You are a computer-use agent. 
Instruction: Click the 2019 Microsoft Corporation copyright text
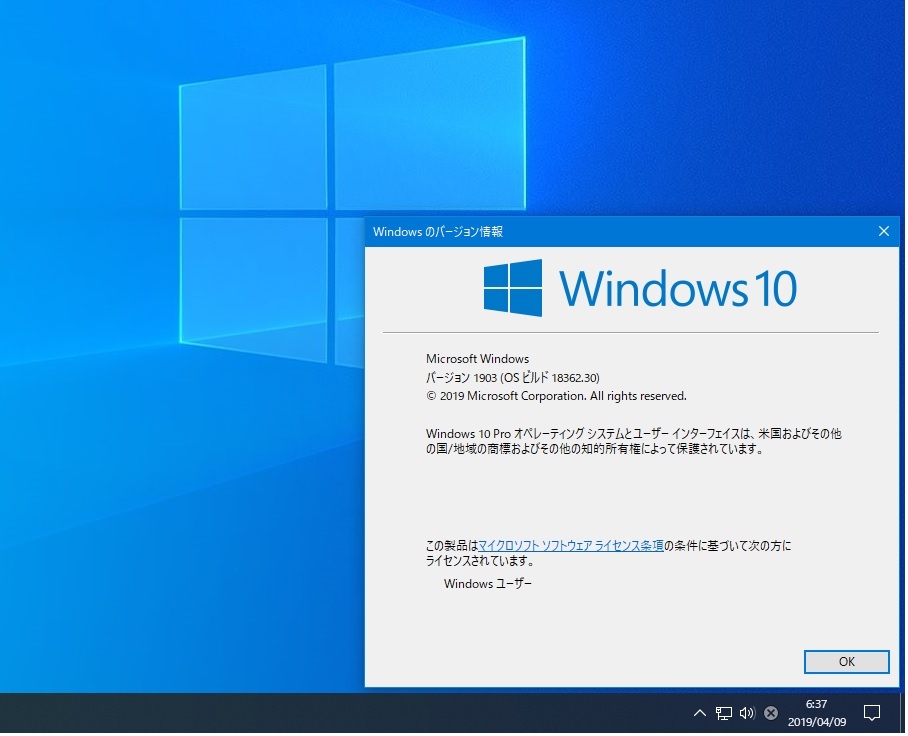[558, 397]
